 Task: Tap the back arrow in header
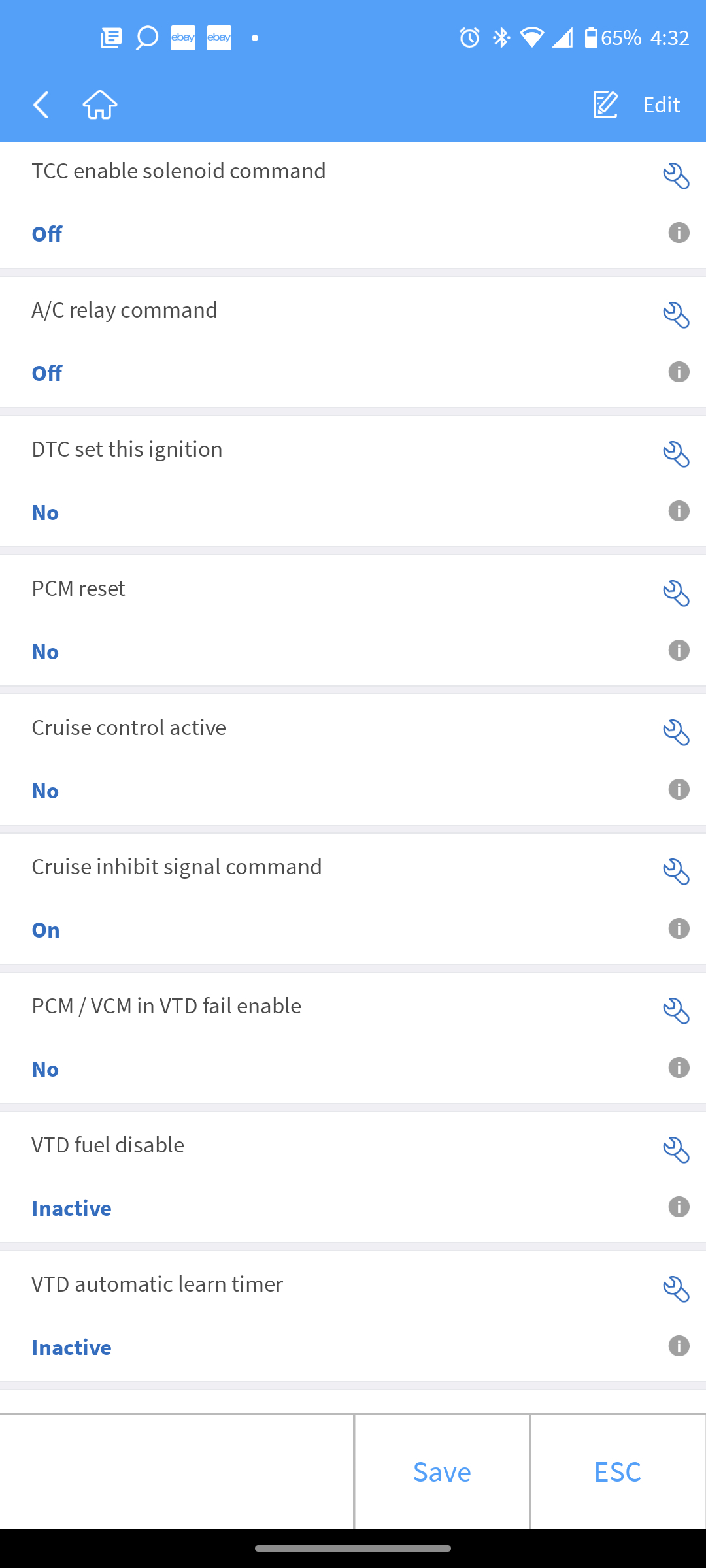click(41, 105)
